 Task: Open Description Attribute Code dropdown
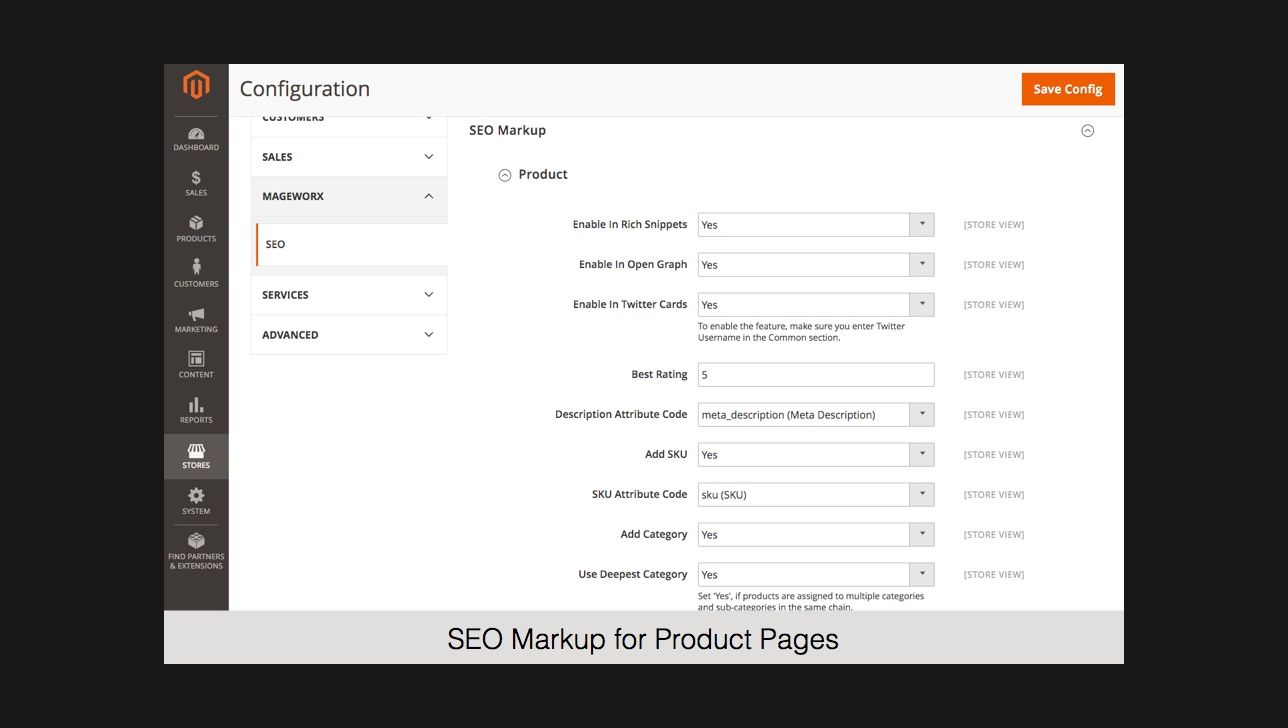coord(815,415)
